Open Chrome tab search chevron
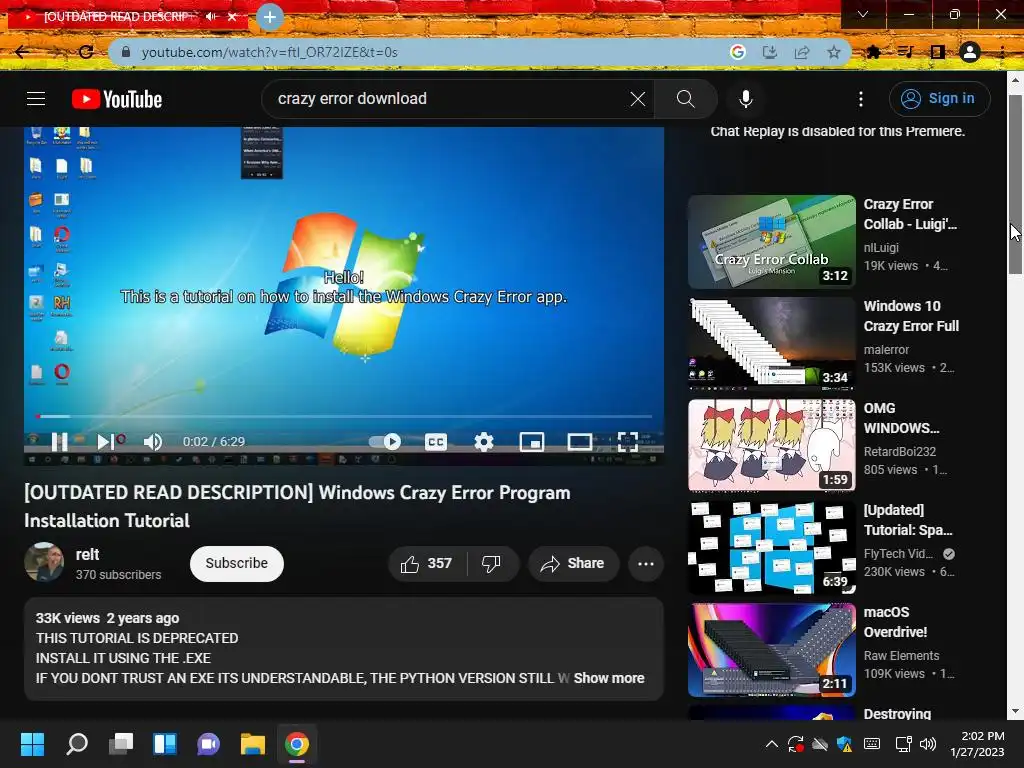Image resolution: width=1024 pixels, height=768 pixels. click(x=863, y=14)
